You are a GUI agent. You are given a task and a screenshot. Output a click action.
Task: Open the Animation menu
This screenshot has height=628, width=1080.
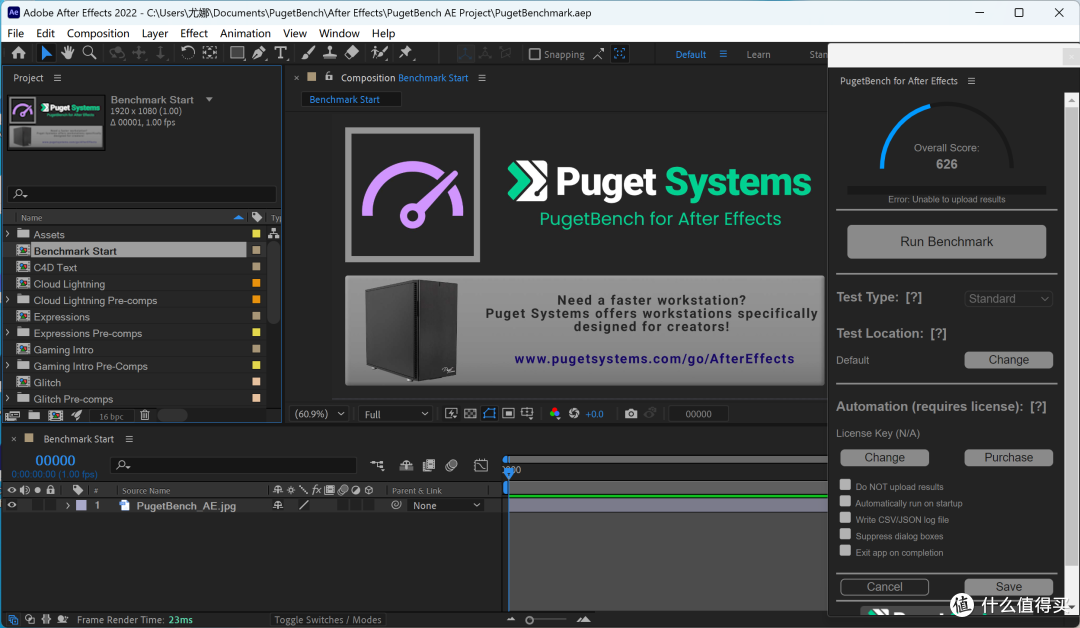click(x=245, y=33)
